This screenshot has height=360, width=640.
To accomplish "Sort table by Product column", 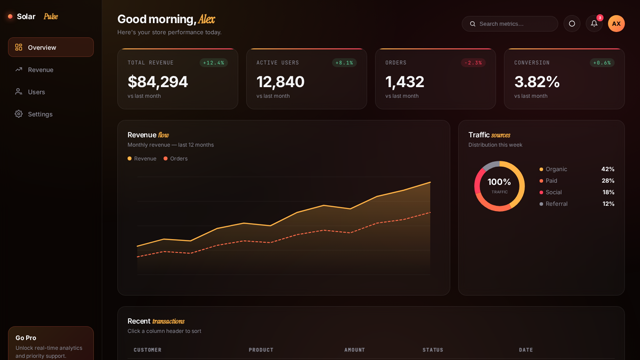I will [261, 350].
